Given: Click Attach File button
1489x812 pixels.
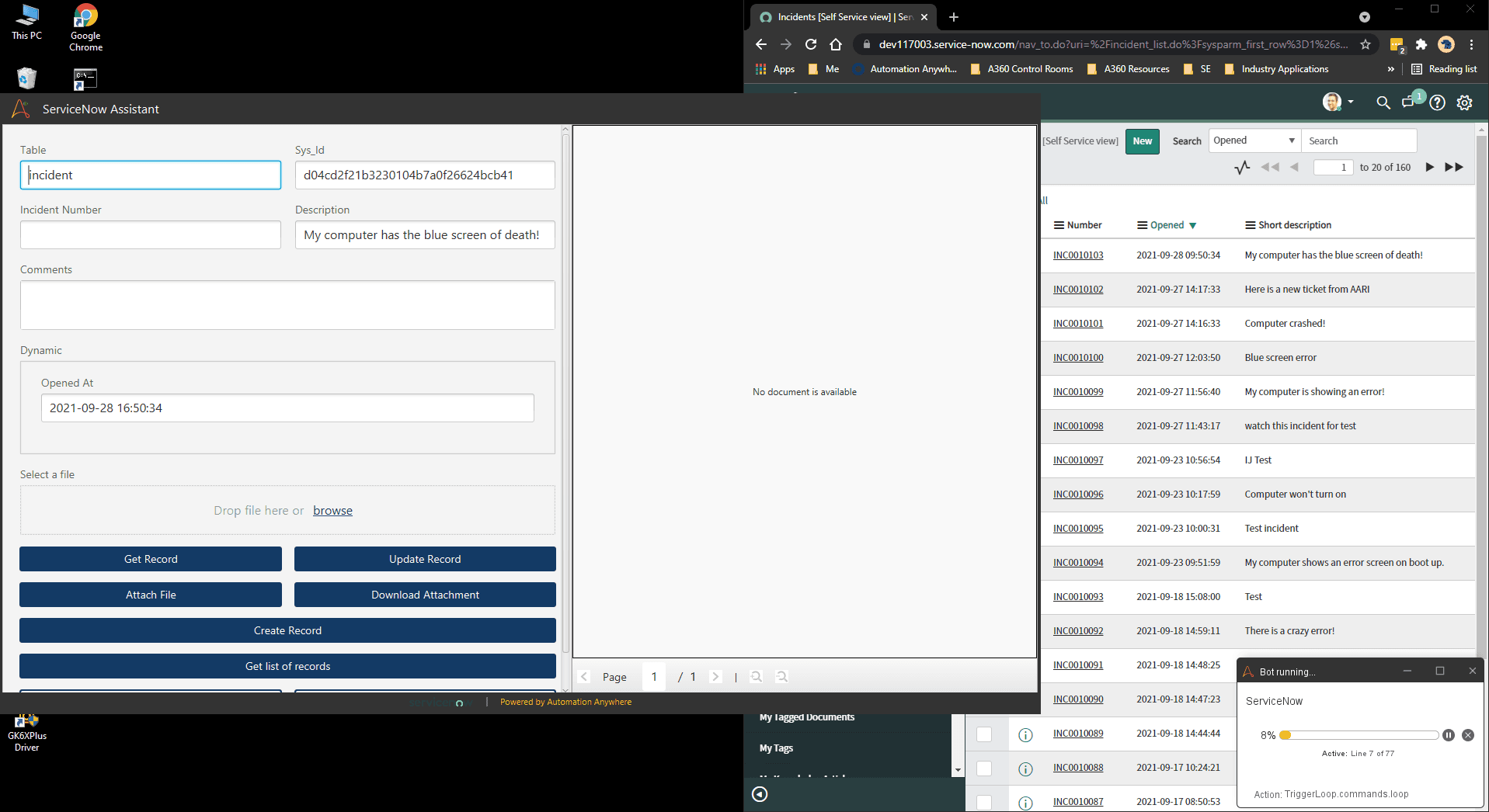Looking at the screenshot, I should 151,595.
